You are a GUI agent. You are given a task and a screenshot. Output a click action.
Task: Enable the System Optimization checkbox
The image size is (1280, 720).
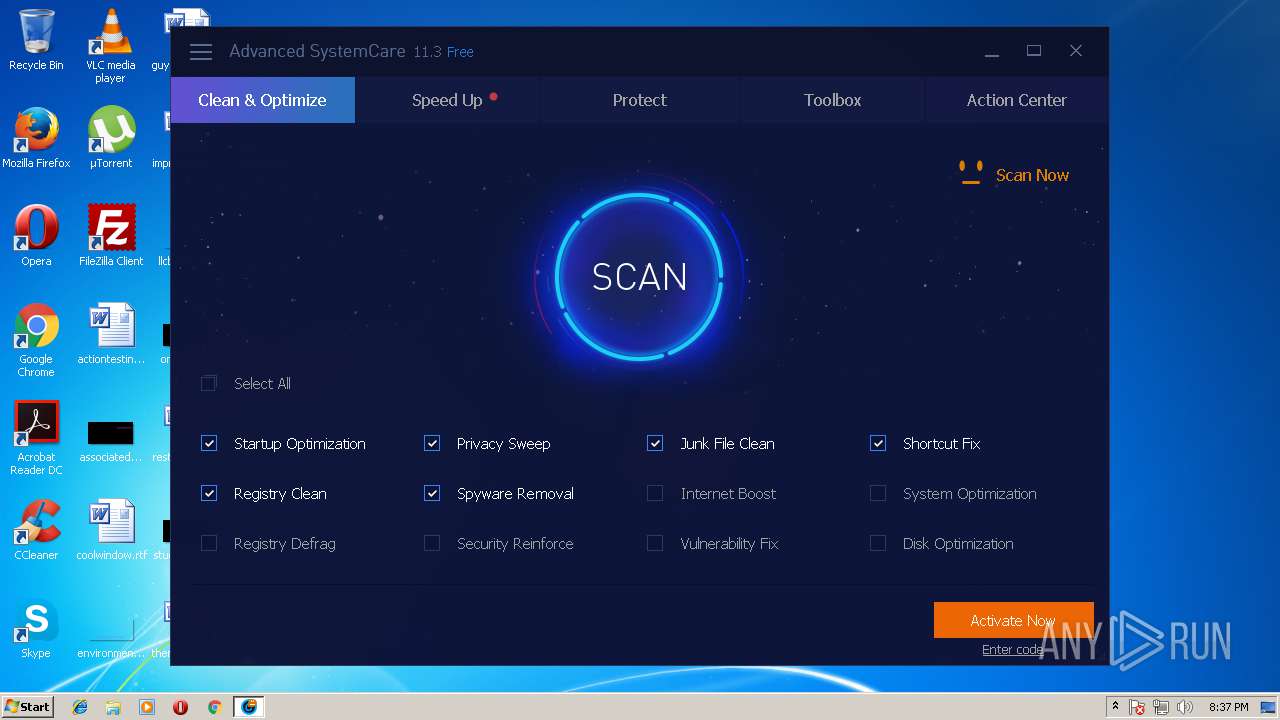pyautogui.click(x=878, y=493)
